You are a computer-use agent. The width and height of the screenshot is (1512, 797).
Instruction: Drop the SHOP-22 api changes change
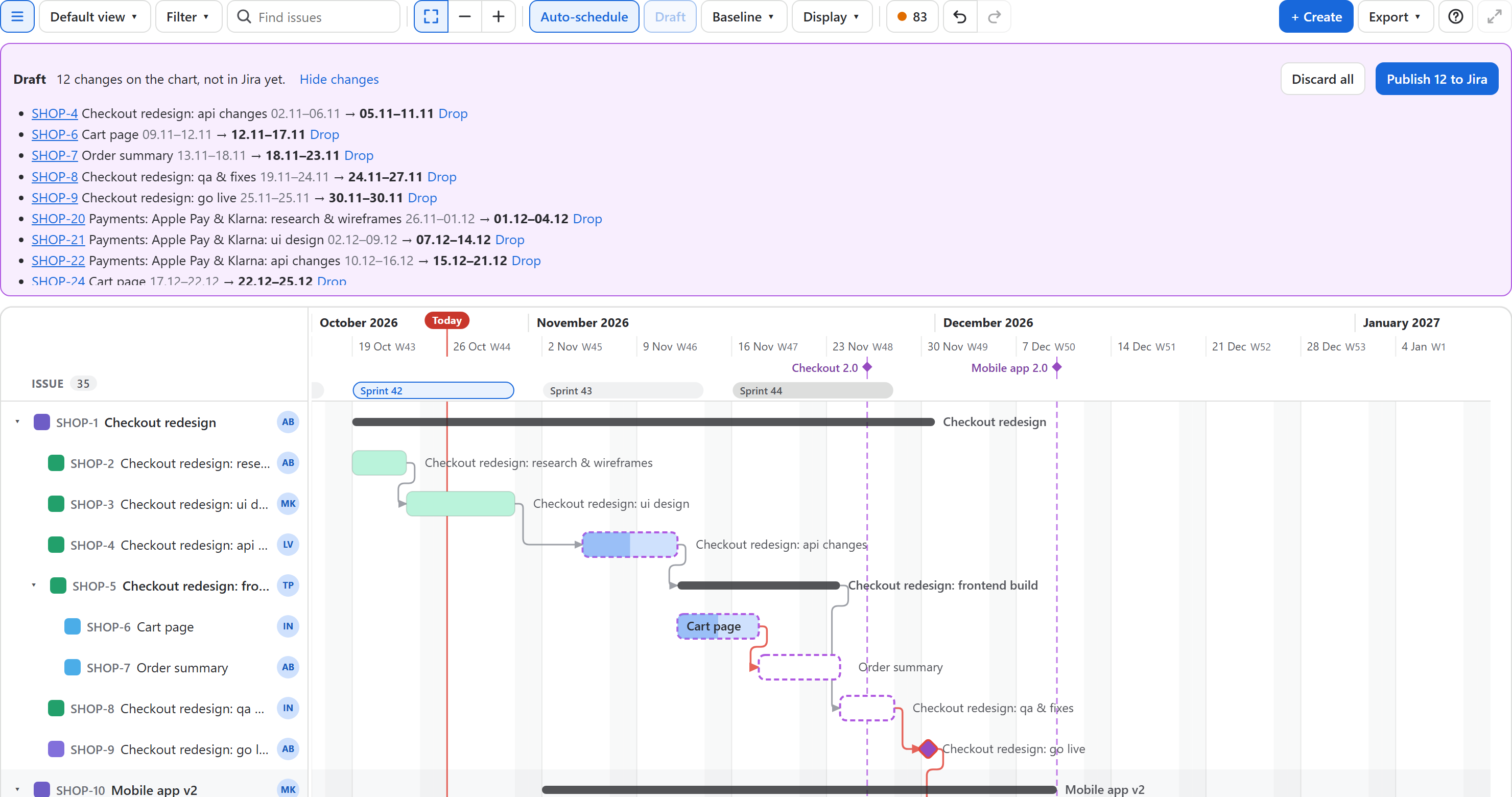tap(526, 261)
